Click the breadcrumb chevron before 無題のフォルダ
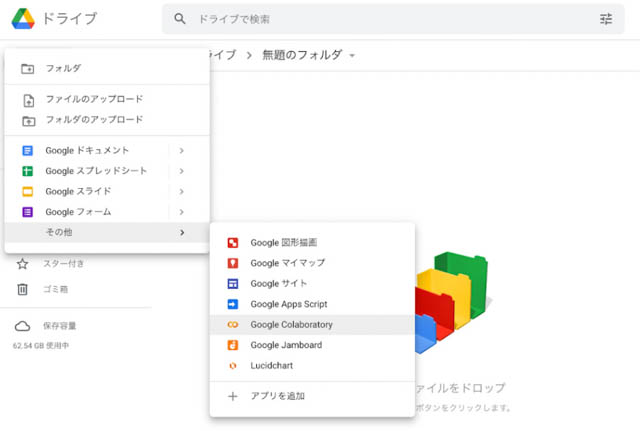 [249, 56]
